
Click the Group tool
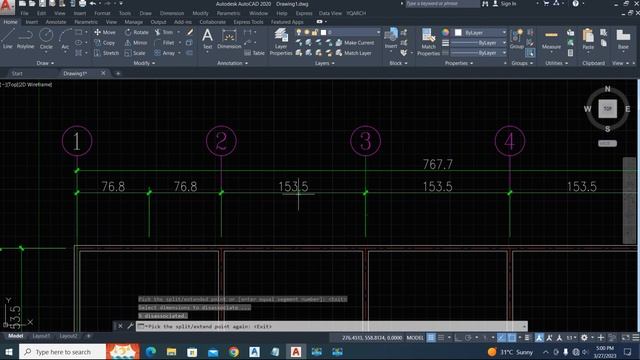517,39
